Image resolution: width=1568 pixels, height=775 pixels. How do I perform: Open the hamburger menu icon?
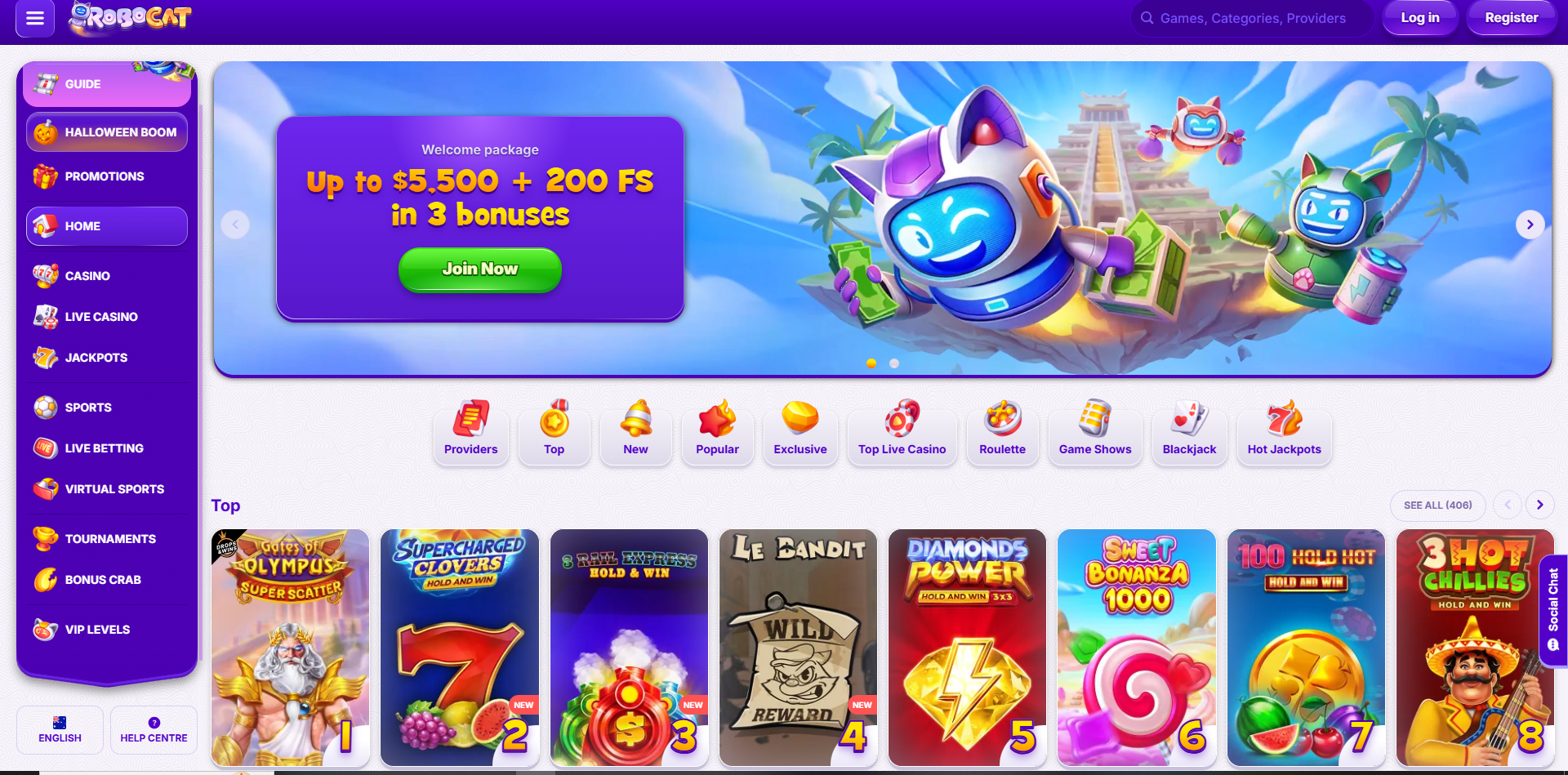pyautogui.click(x=35, y=18)
